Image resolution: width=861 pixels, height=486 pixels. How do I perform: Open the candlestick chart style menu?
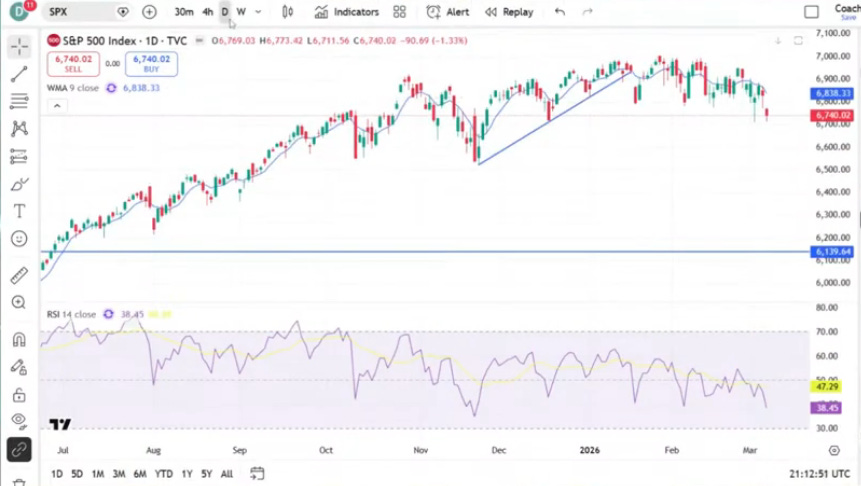[x=288, y=12]
